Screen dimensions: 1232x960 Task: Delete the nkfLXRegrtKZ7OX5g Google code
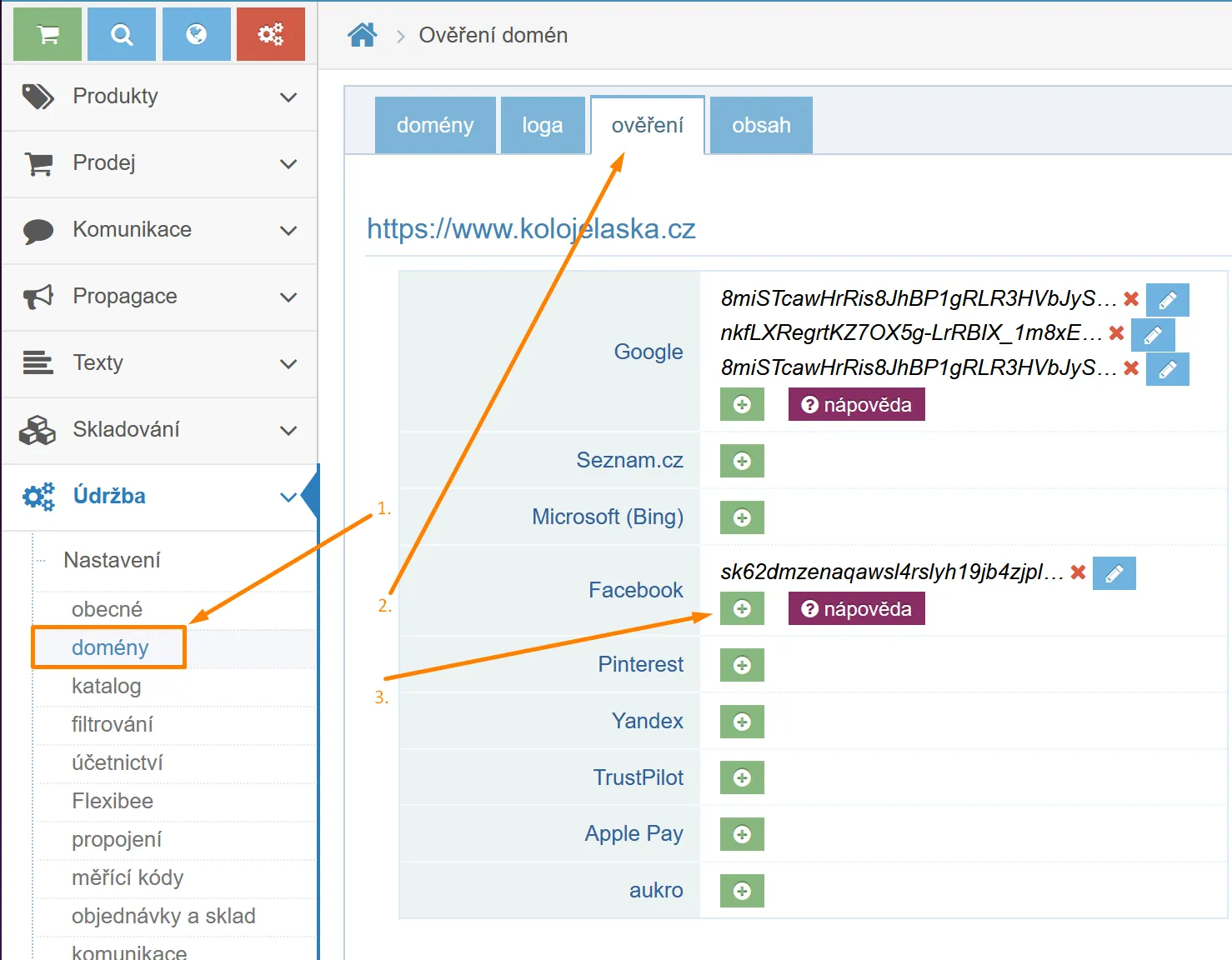(x=1116, y=333)
